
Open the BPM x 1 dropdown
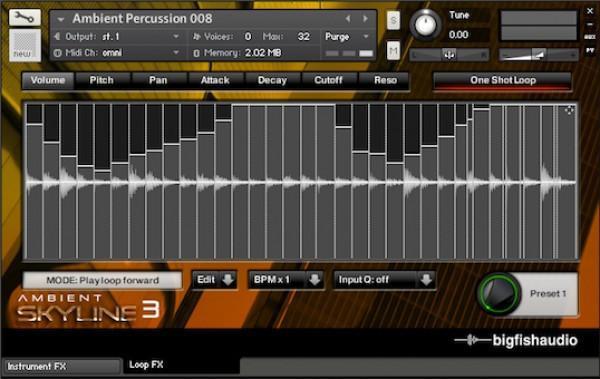[x=286, y=280]
